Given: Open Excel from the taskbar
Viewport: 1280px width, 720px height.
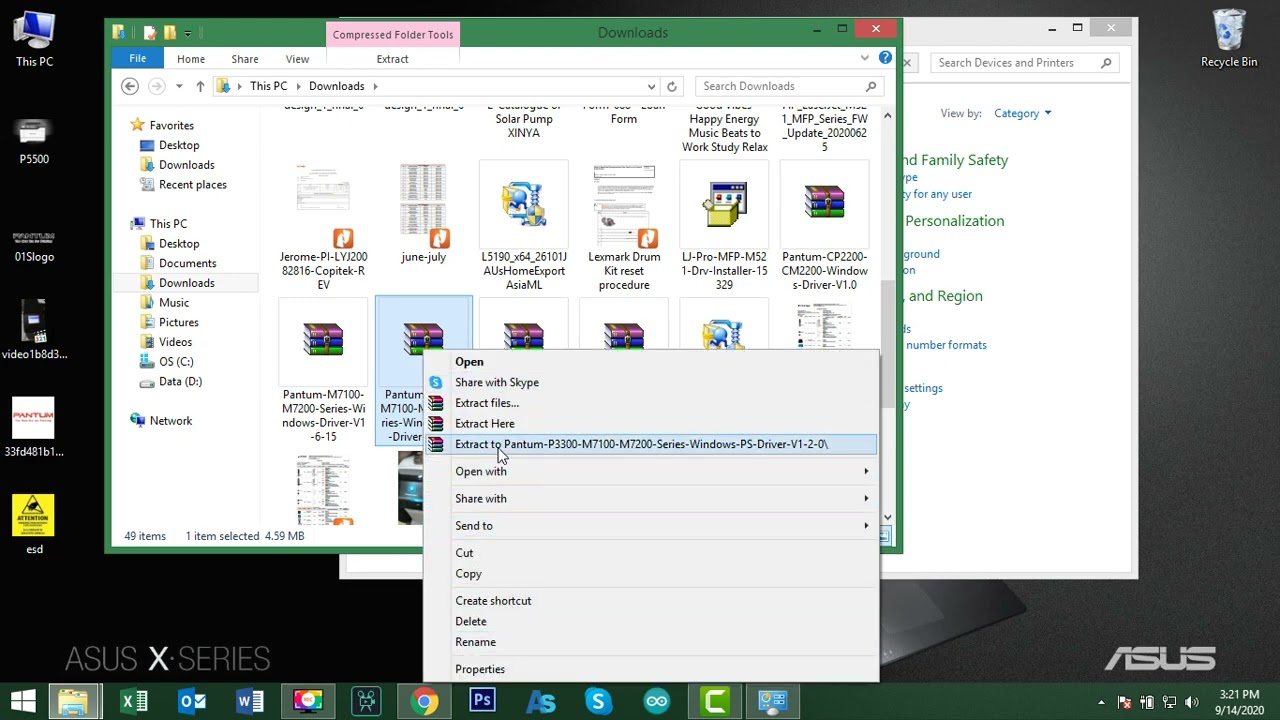Looking at the screenshot, I should (x=134, y=701).
